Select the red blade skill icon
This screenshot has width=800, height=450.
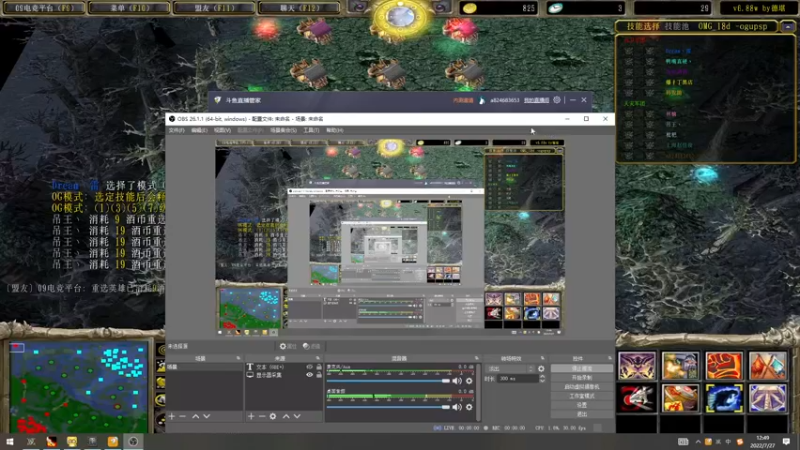point(637,398)
